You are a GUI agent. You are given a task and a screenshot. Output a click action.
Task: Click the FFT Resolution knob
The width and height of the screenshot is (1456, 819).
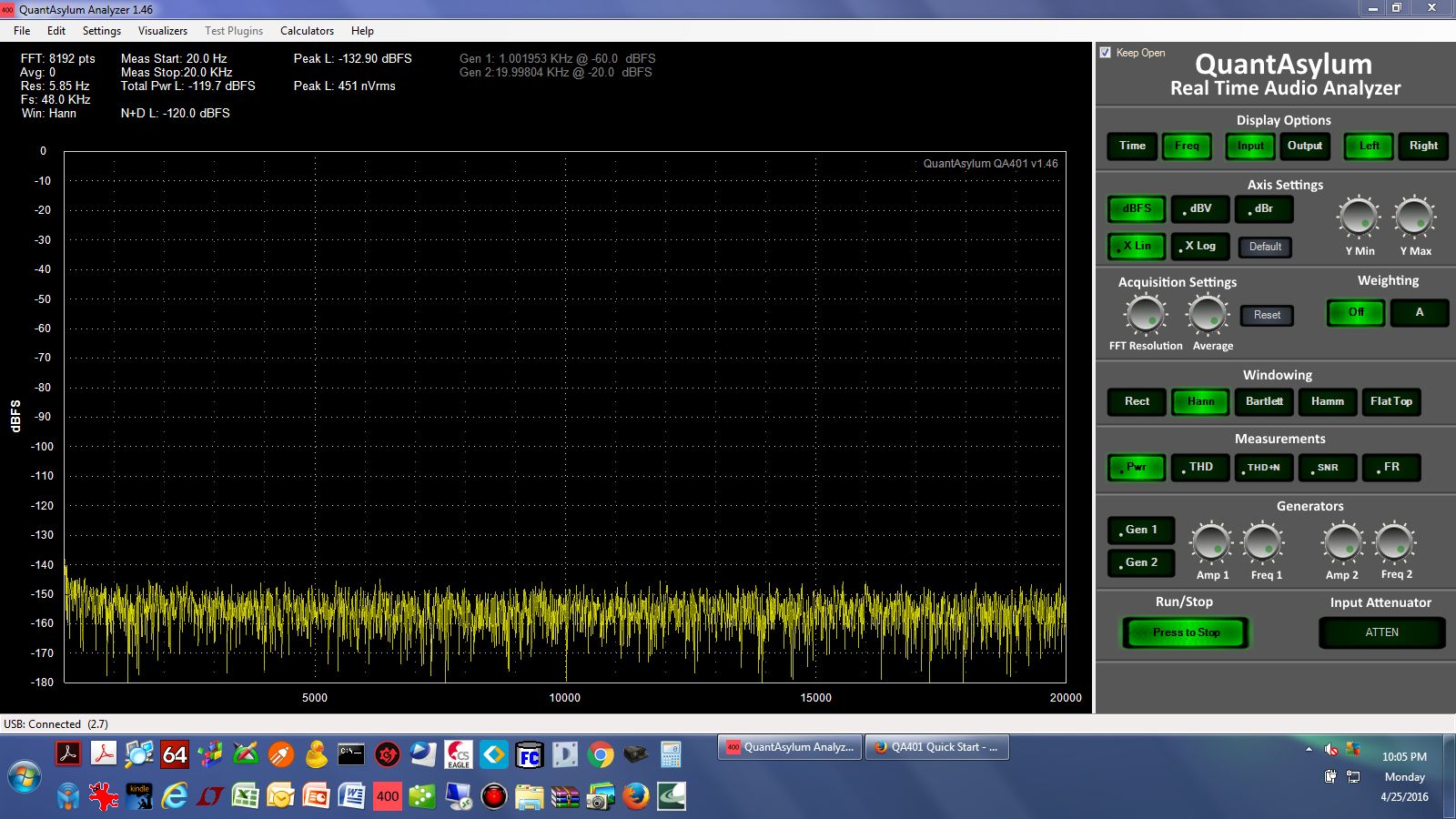tap(1146, 315)
